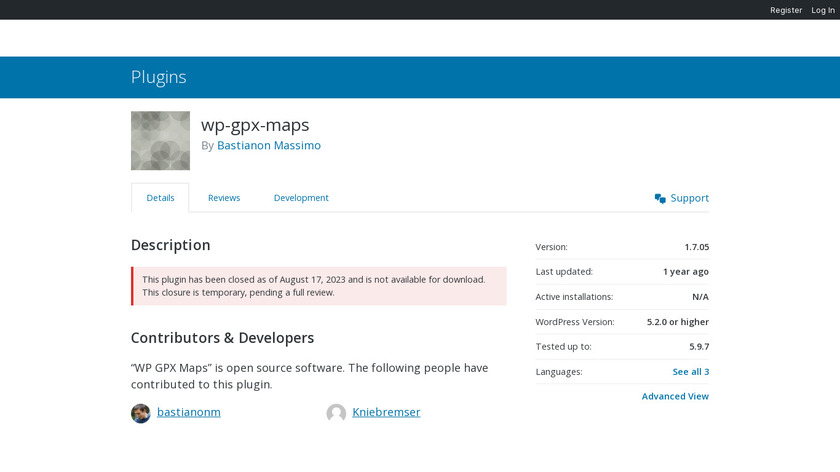The width and height of the screenshot is (840, 472).
Task: Open the Details tab
Action: click(x=160, y=198)
